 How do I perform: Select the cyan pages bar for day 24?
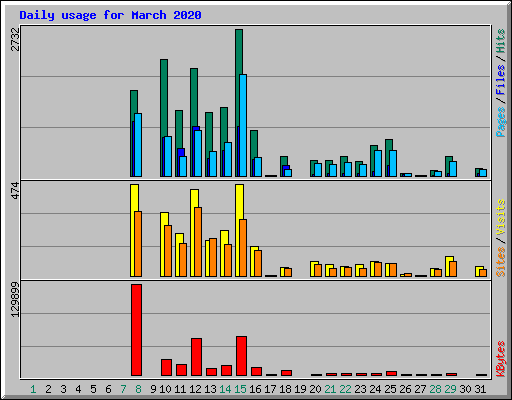point(378,163)
